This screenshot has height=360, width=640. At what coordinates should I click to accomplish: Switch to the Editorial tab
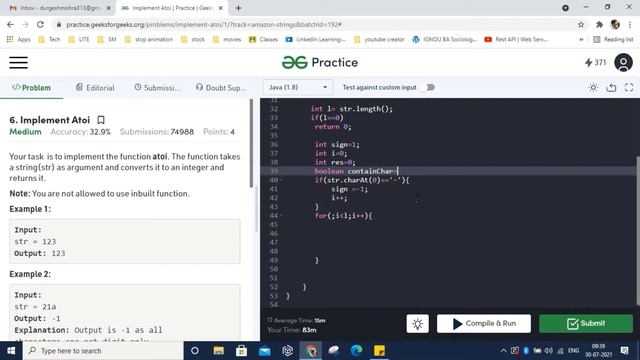tap(95, 88)
